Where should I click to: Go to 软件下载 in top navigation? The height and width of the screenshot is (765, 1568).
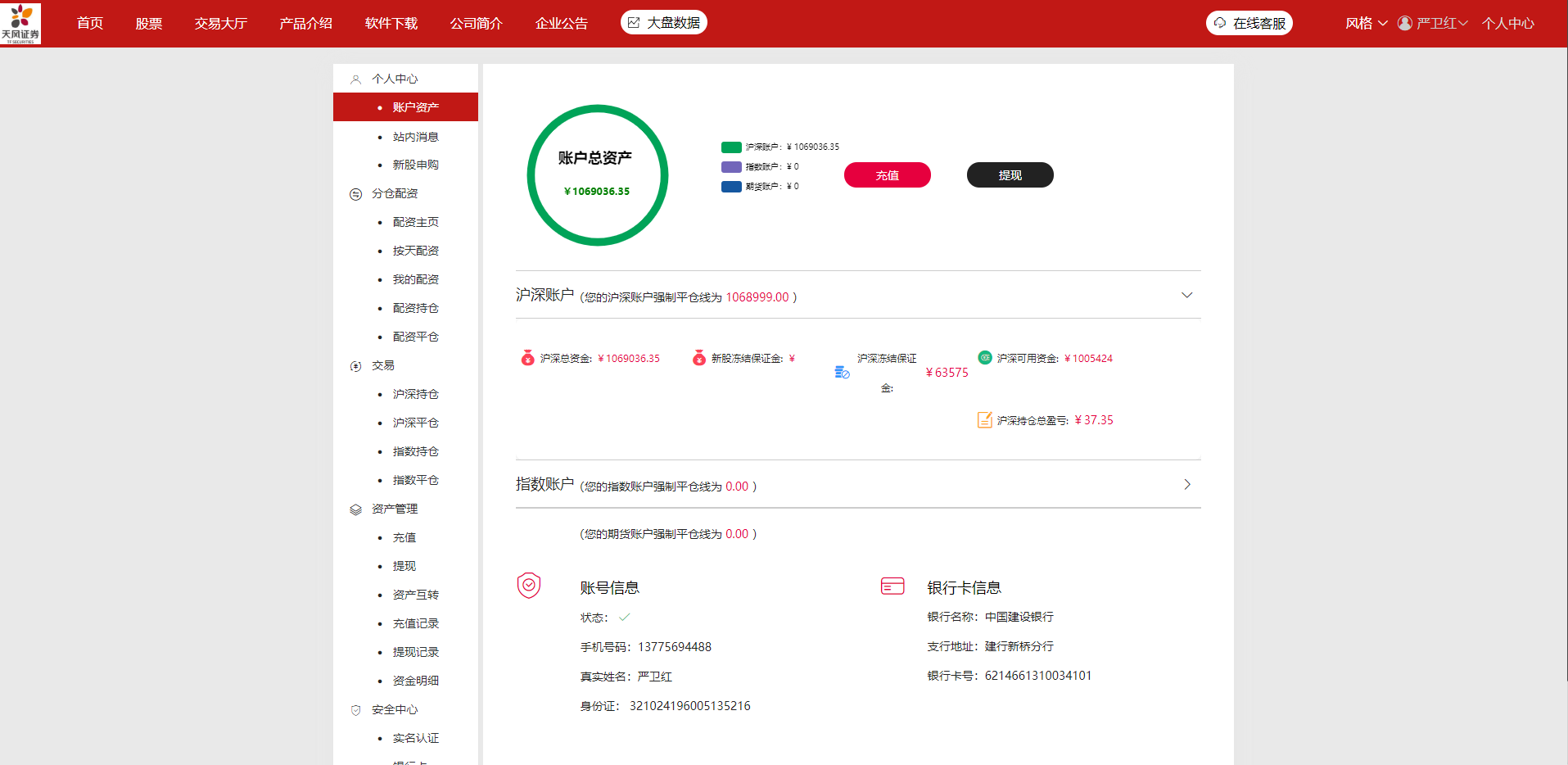(x=391, y=23)
